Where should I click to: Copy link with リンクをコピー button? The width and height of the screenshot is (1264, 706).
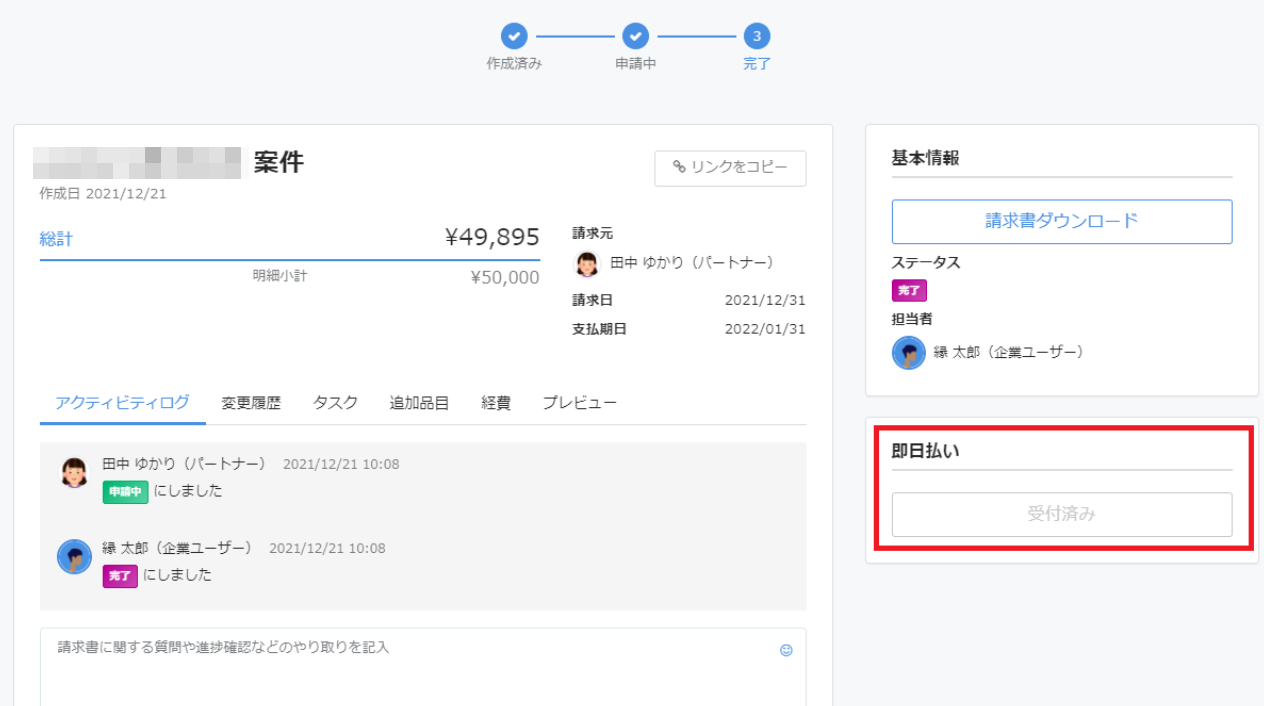click(x=730, y=168)
